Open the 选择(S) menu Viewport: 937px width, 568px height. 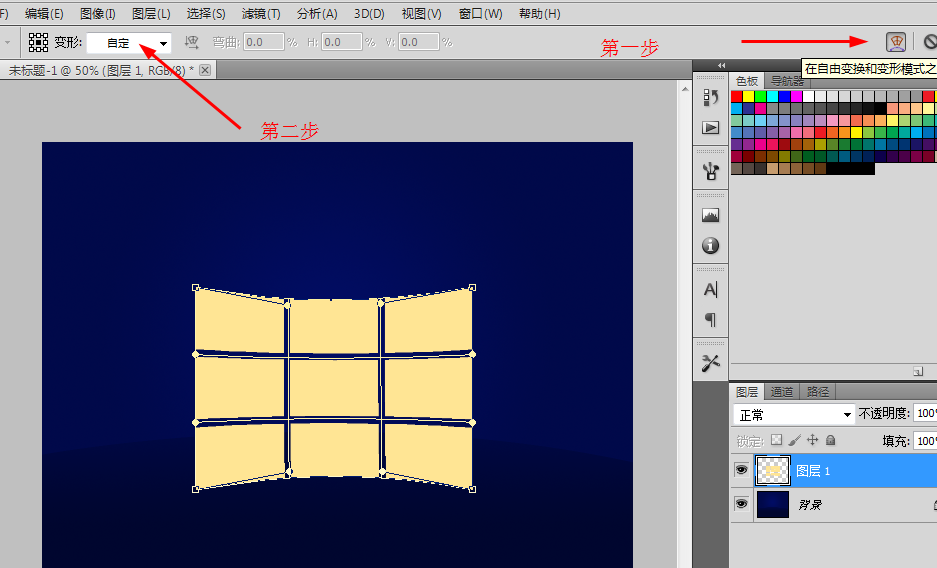[x=206, y=13]
